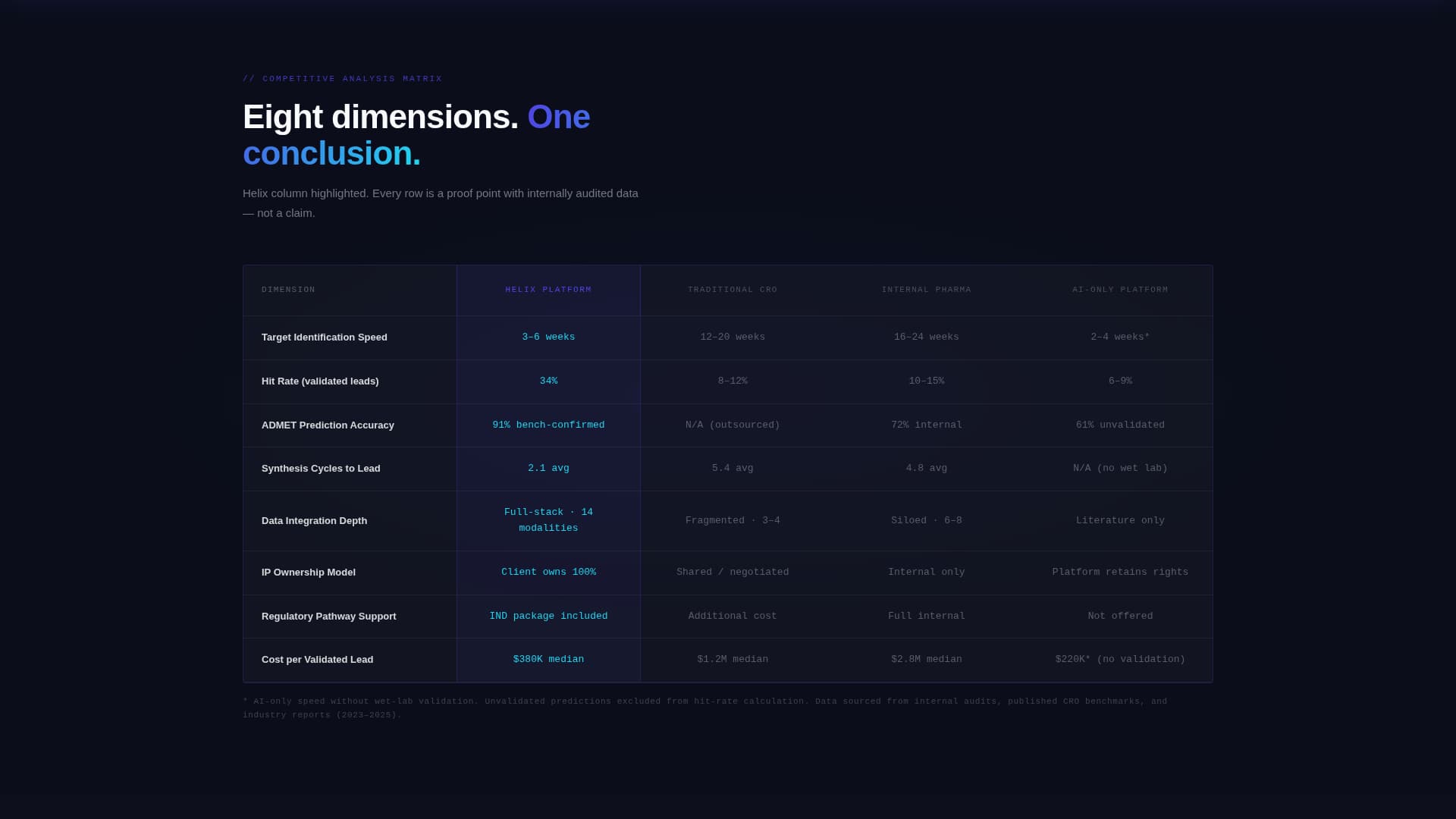Click the '2.1 avg' cell
Viewport: 1456px width, 819px height.
point(548,469)
